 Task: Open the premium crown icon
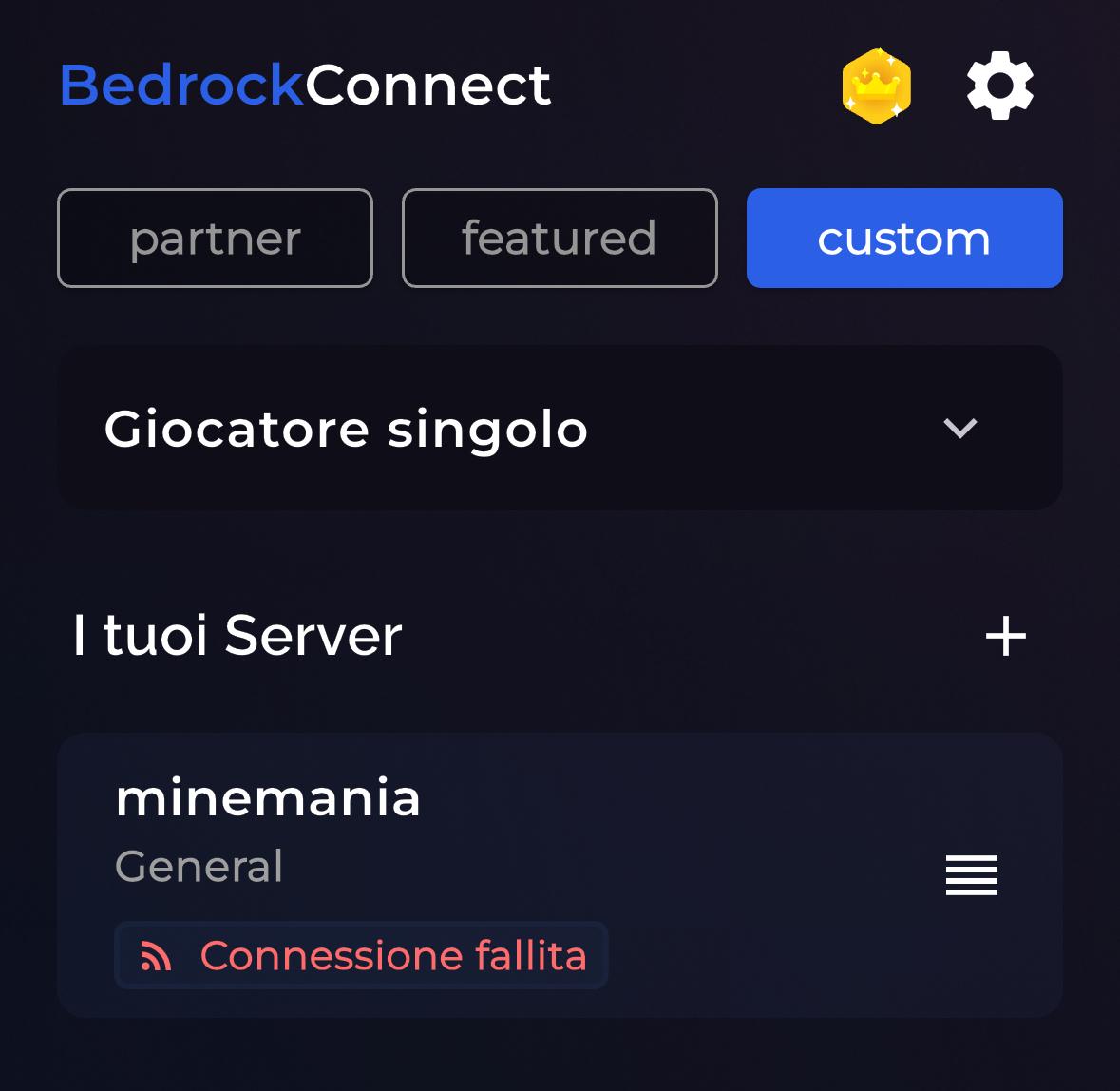click(877, 86)
